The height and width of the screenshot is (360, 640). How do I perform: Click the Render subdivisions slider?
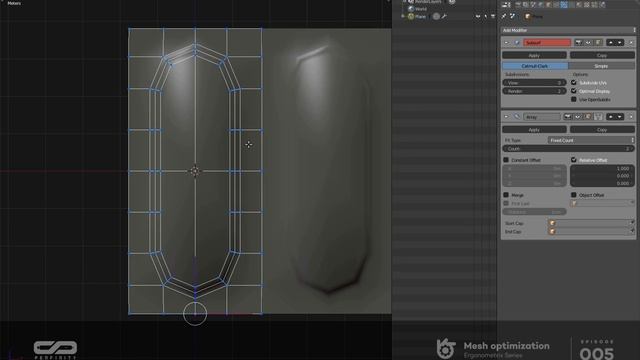tap(534, 91)
